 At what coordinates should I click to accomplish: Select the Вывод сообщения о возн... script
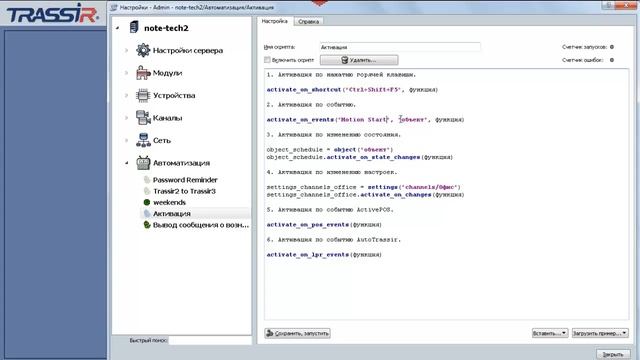pyautogui.click(x=201, y=224)
